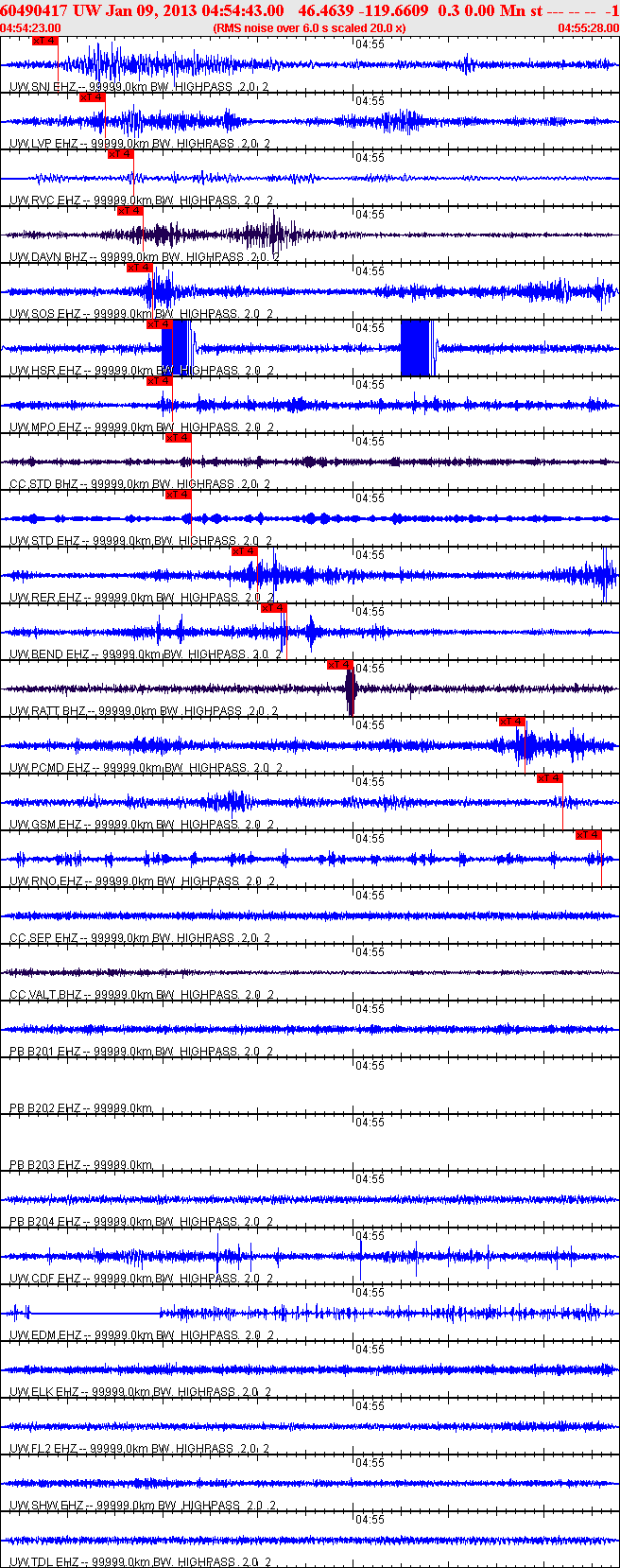Click the large spike on UW.RATT trace

tap(351, 691)
